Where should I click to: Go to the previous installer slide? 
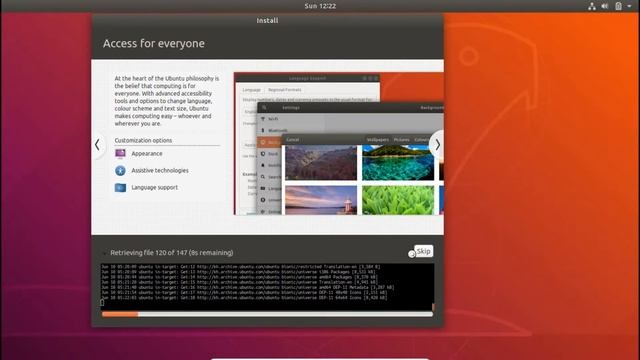tap(98, 144)
